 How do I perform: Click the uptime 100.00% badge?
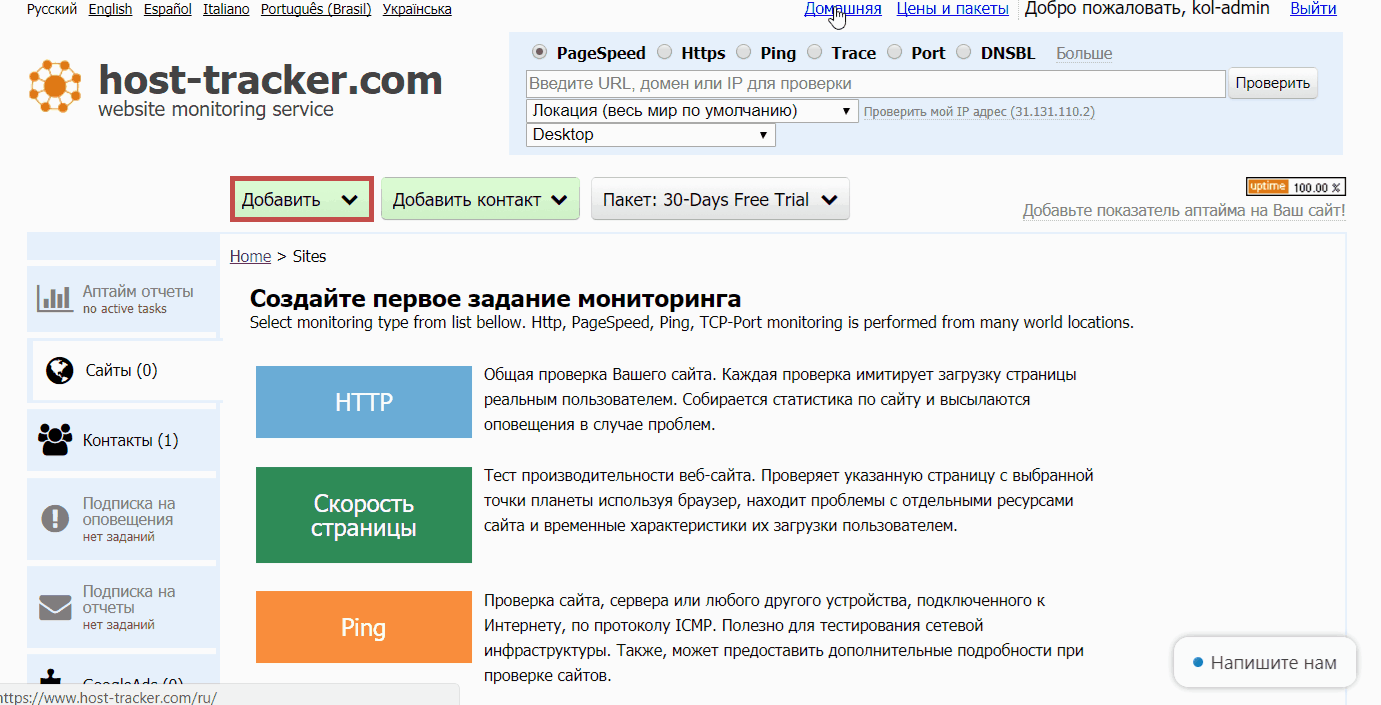(x=1295, y=187)
